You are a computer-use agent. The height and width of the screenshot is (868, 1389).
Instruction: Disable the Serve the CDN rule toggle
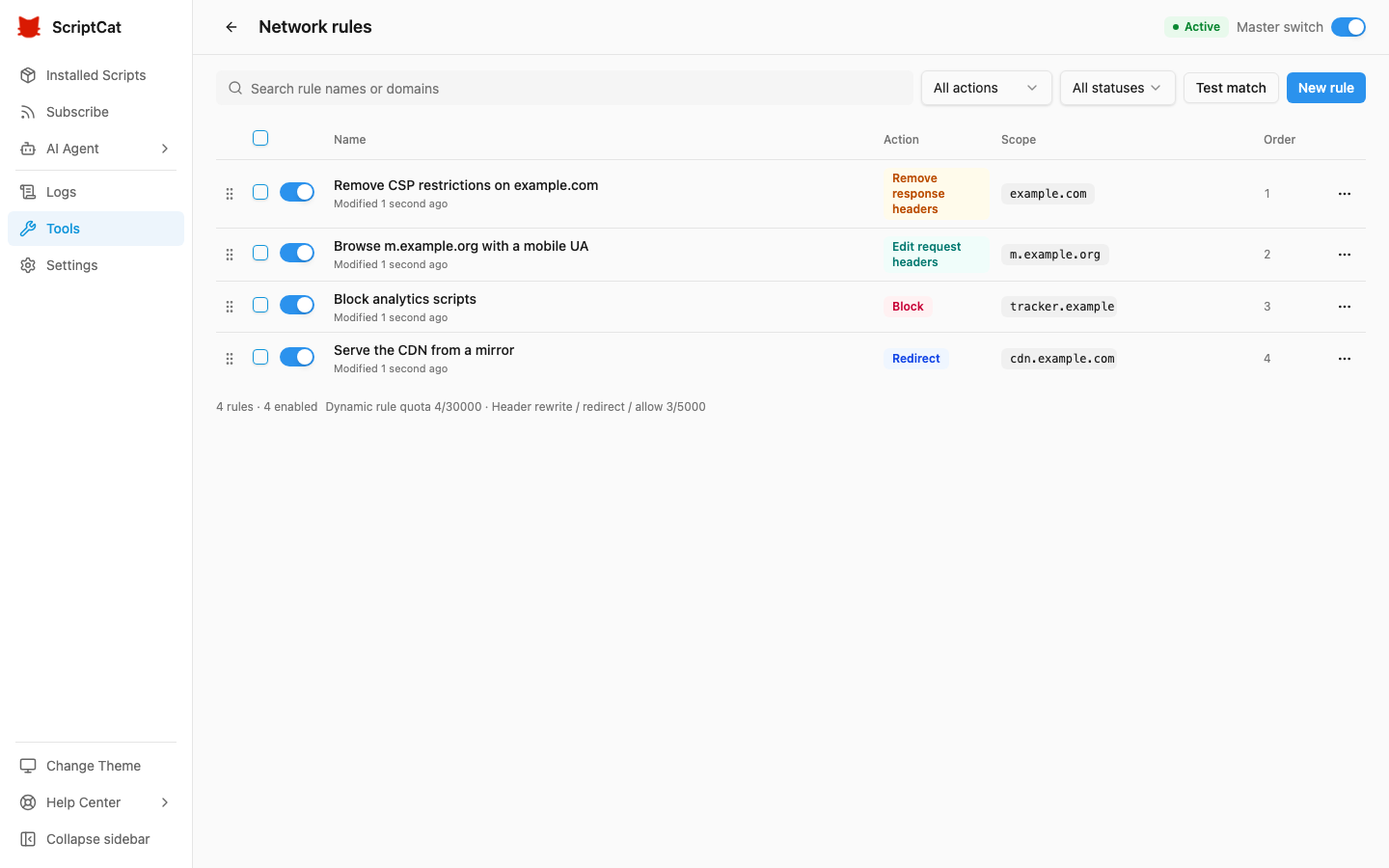(x=297, y=357)
